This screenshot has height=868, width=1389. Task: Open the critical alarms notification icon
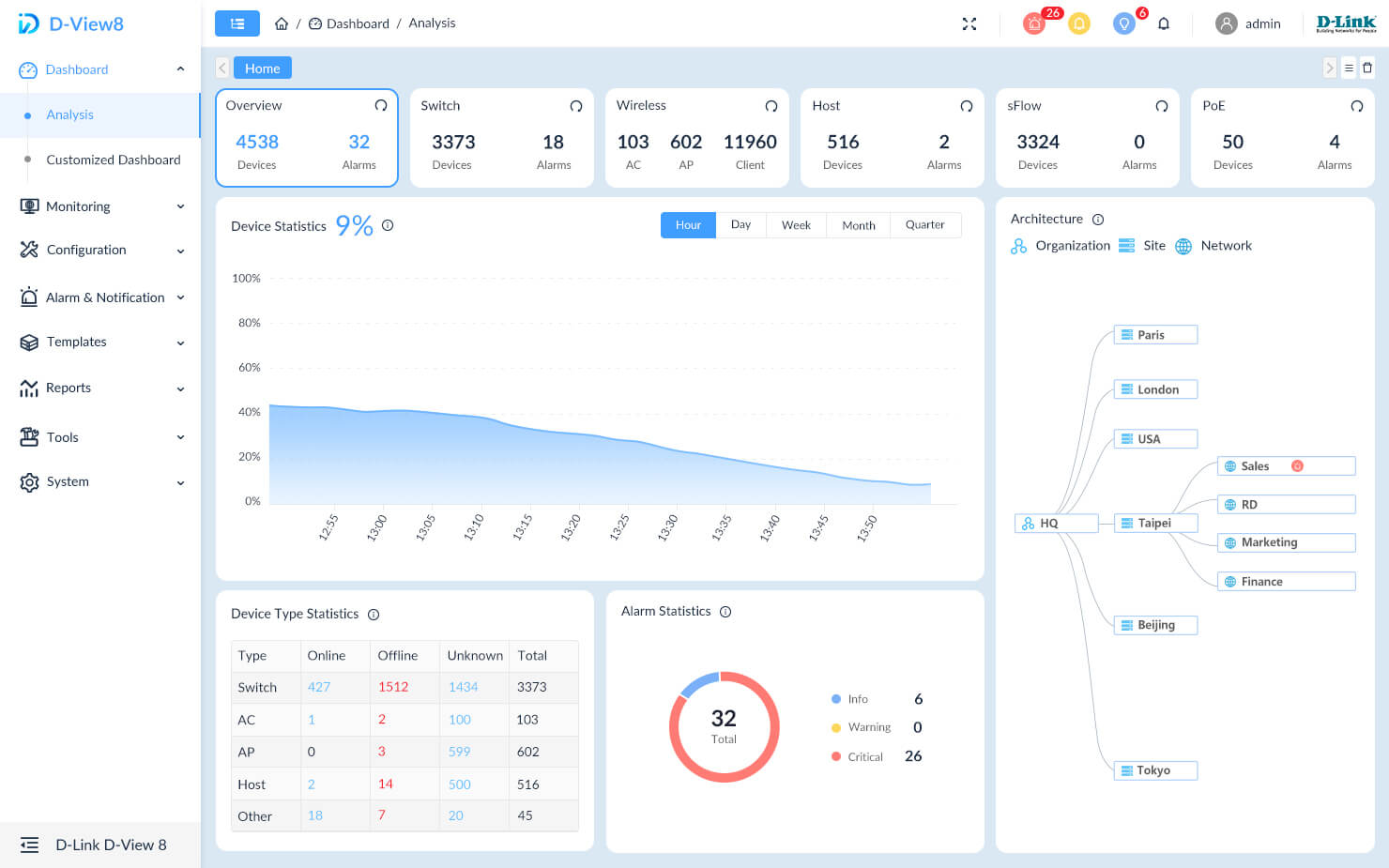(x=1033, y=23)
